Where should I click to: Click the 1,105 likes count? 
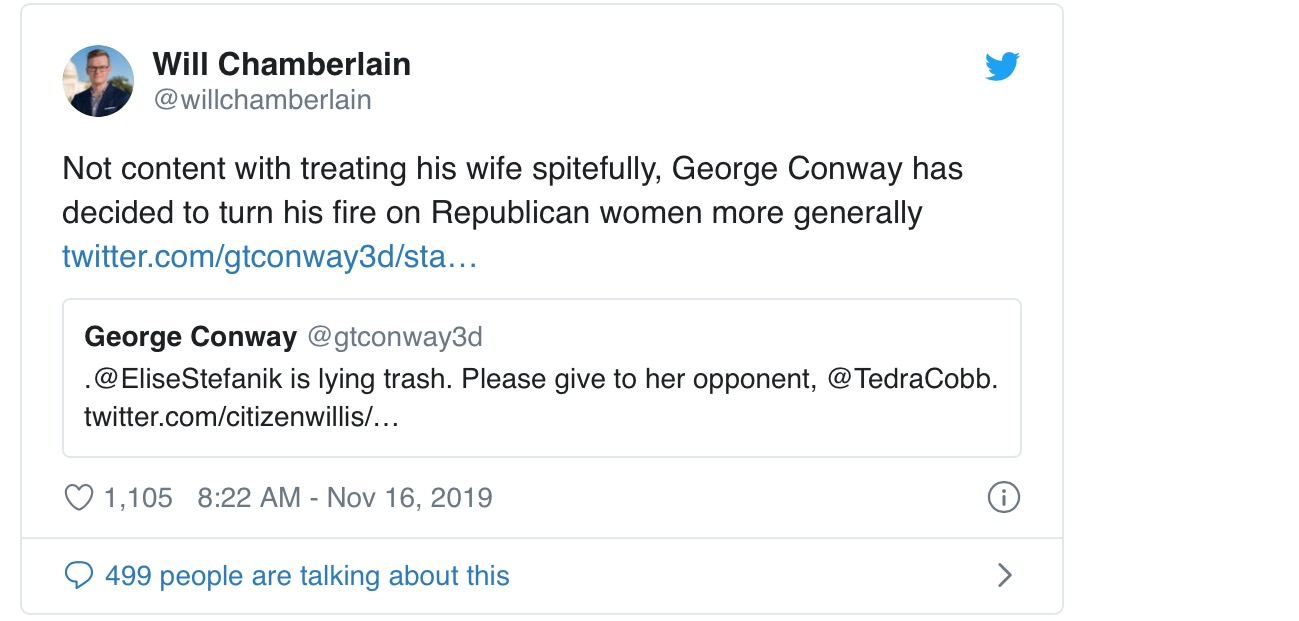coord(138,497)
